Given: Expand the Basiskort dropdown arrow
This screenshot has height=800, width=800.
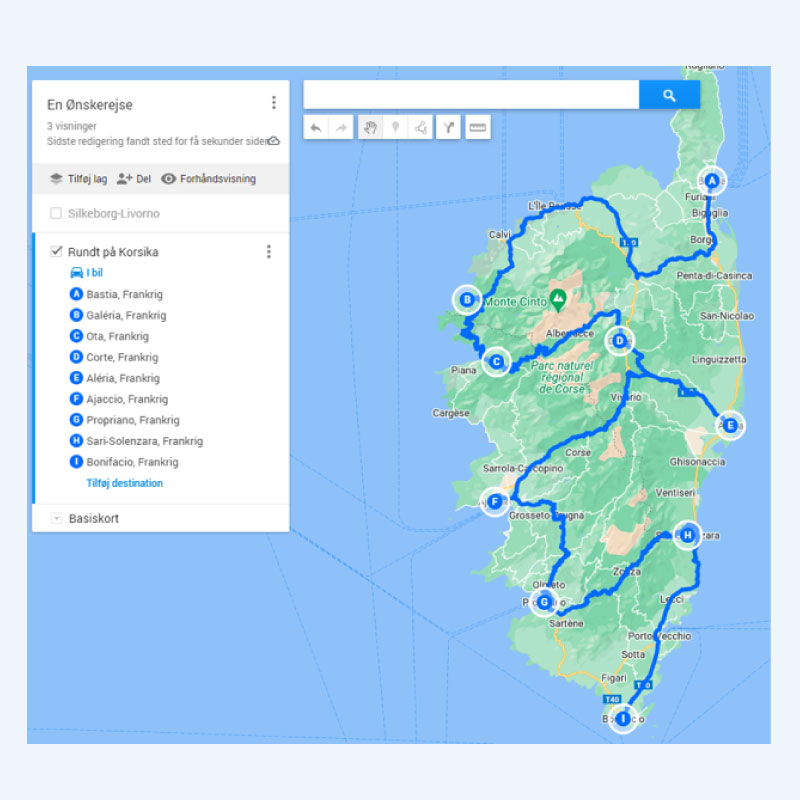Looking at the screenshot, I should (x=57, y=518).
